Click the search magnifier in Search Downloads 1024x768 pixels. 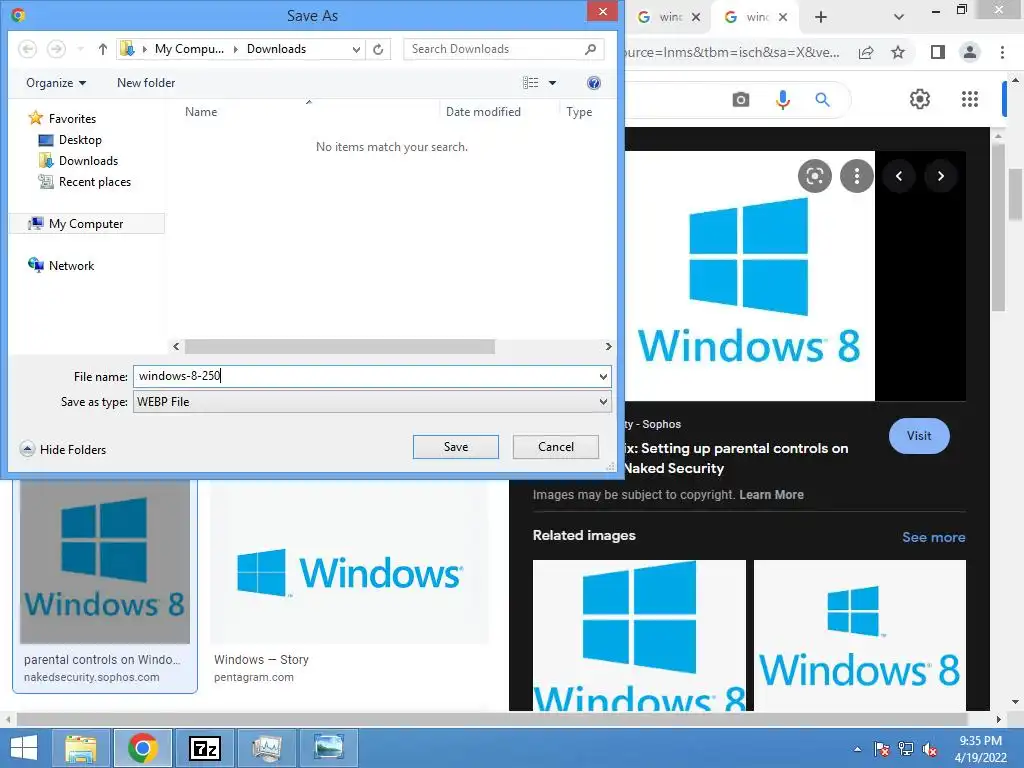pos(590,49)
